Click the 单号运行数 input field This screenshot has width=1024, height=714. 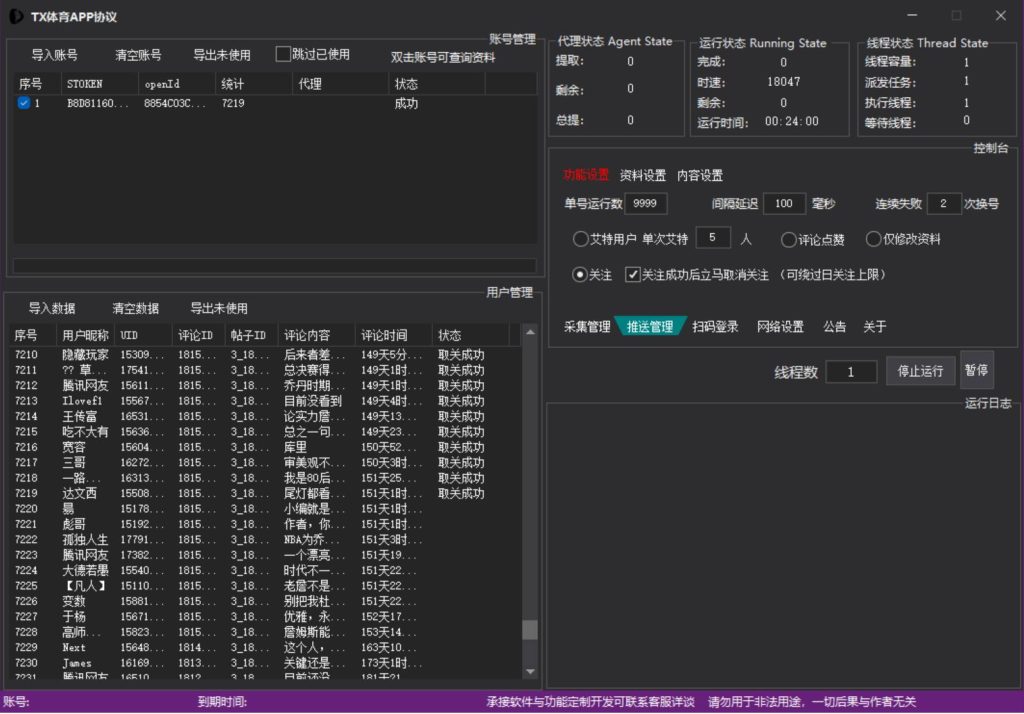pyautogui.click(x=645, y=204)
